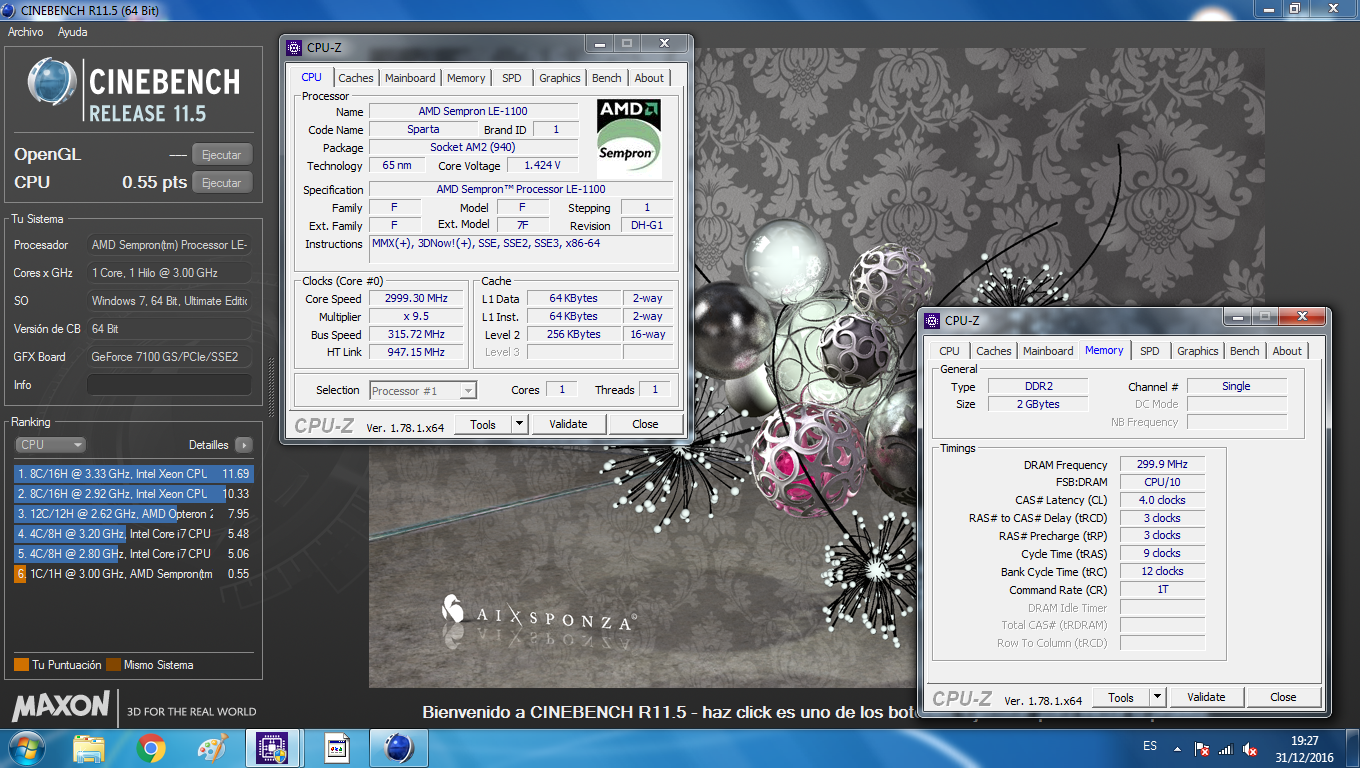1360x768 pixels.
Task: Click the MAXON logo
Action: [x=60, y=706]
